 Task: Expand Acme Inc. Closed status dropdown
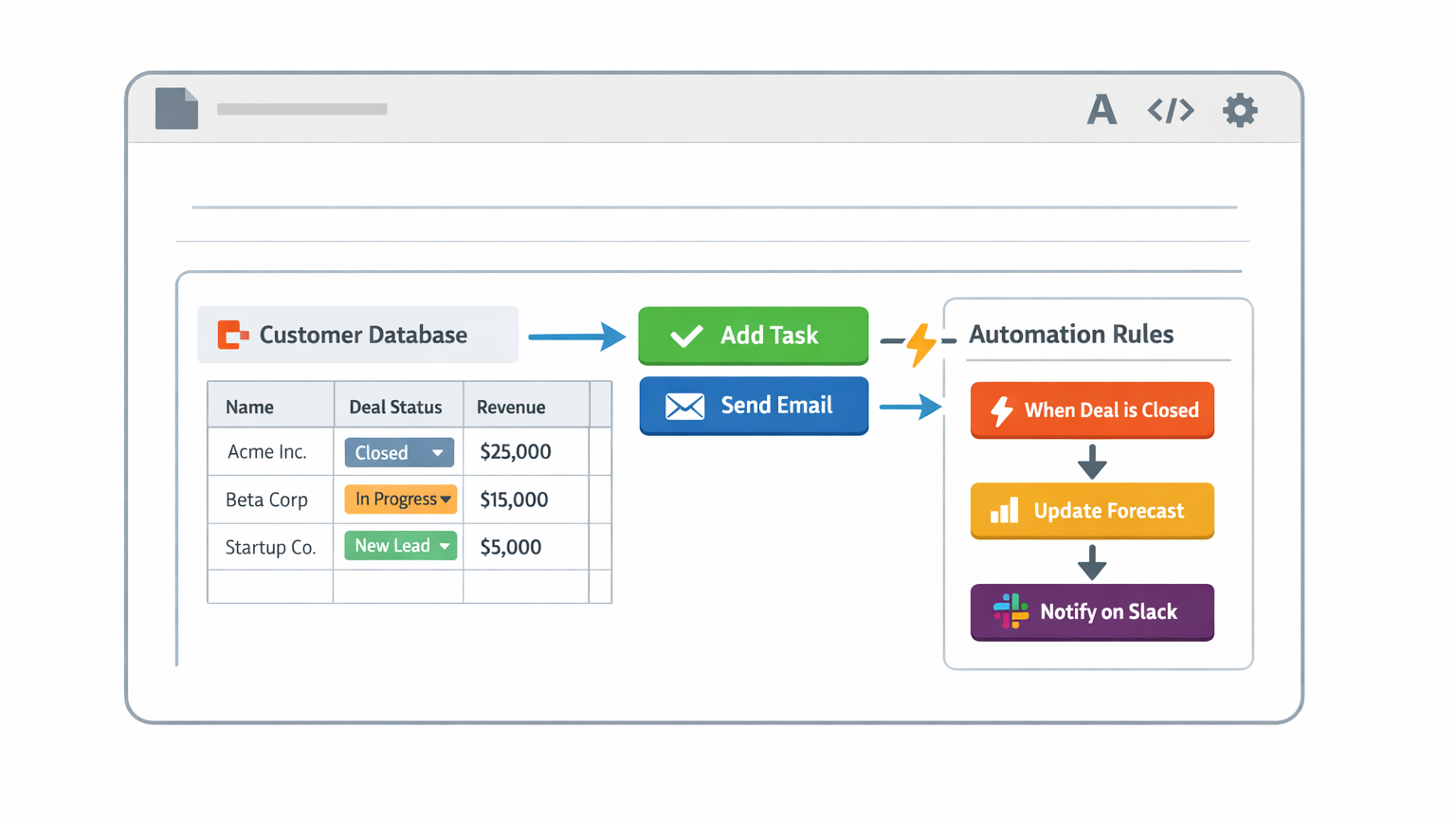[x=437, y=453]
